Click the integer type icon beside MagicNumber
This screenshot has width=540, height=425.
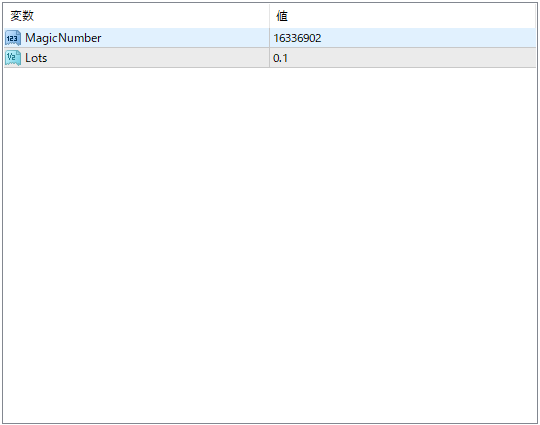tap(13, 38)
